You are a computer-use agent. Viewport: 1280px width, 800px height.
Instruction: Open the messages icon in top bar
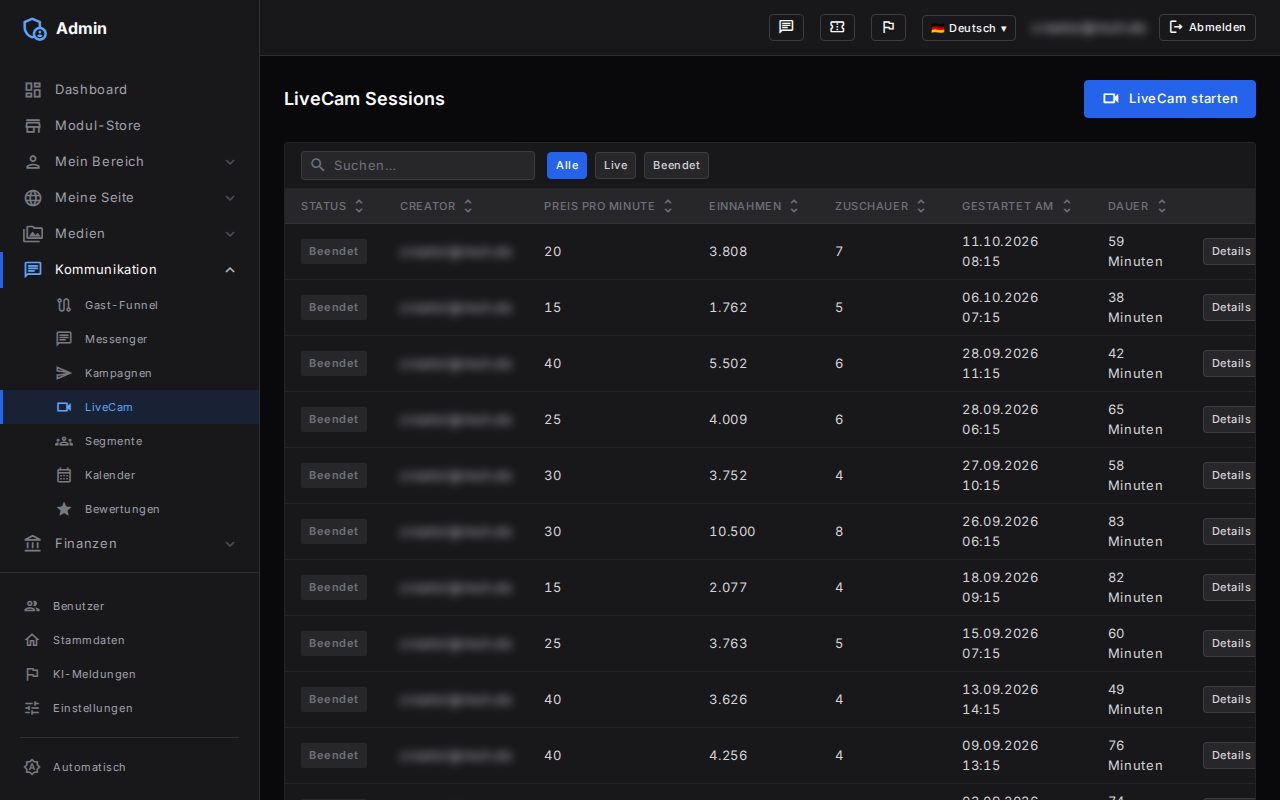coord(786,27)
